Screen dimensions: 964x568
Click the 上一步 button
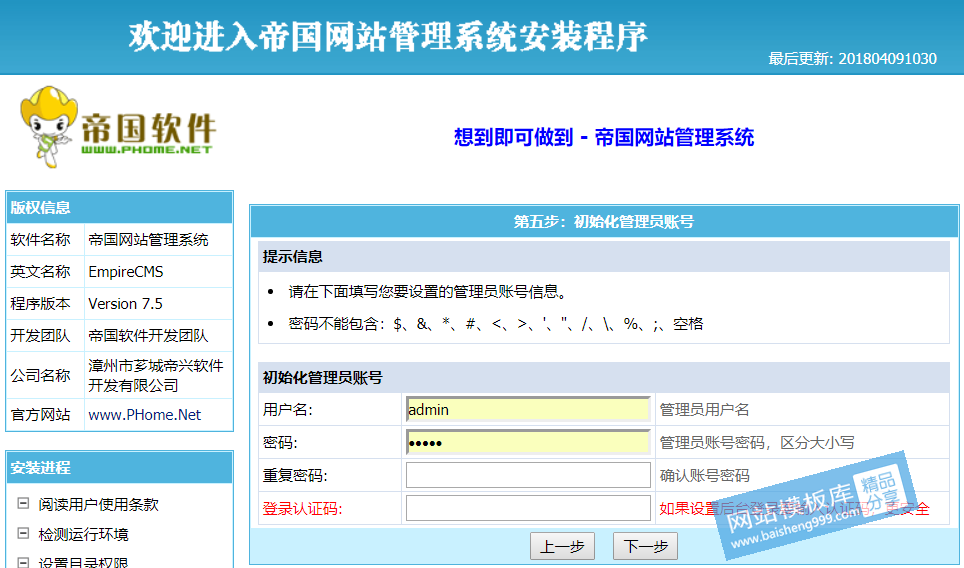562,546
